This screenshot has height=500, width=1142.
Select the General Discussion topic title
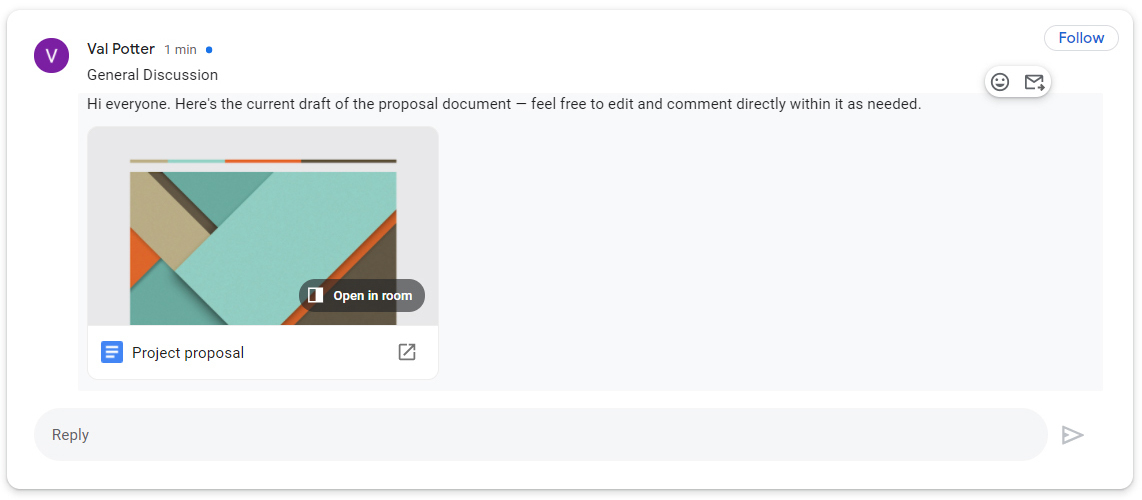(x=152, y=75)
